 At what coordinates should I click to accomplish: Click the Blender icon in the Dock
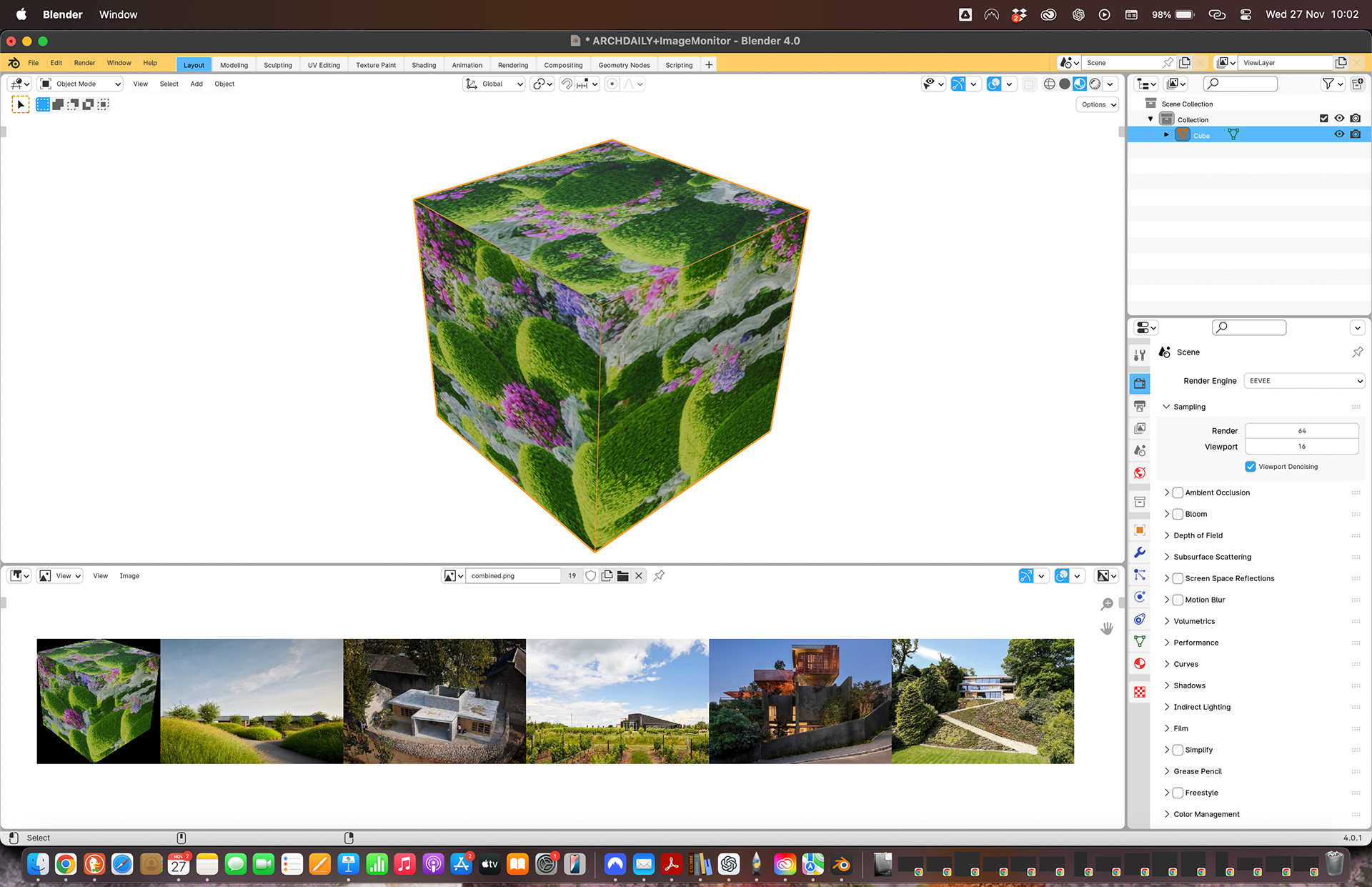pyautogui.click(x=841, y=865)
